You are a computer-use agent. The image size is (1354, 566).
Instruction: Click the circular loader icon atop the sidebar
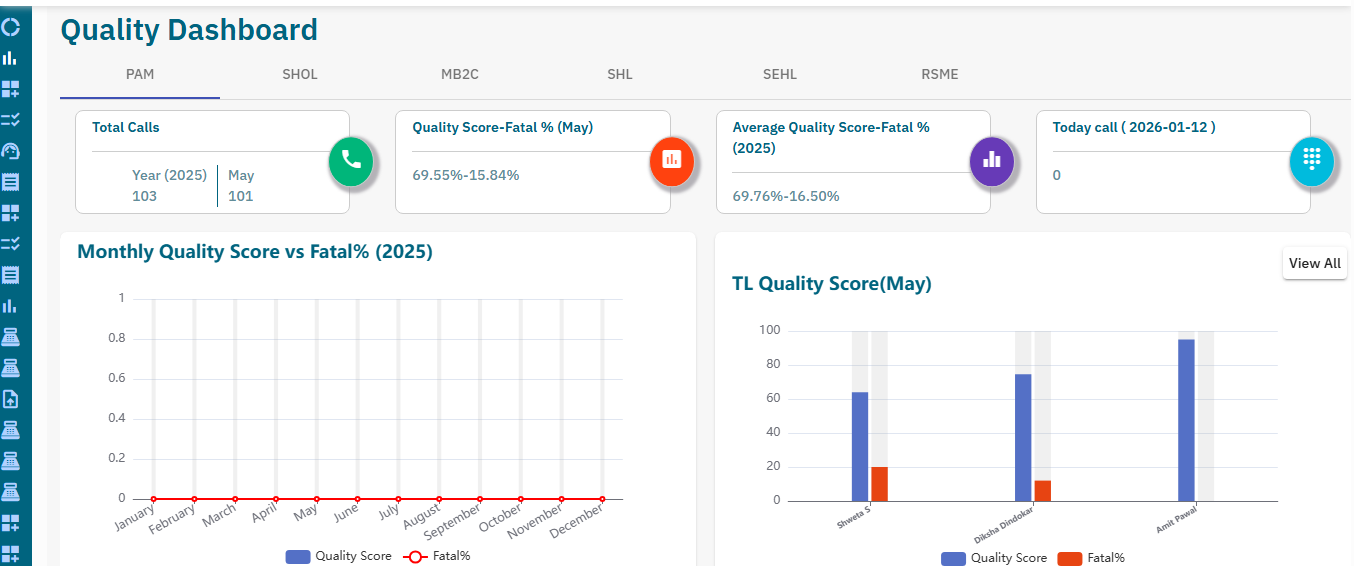[11, 27]
